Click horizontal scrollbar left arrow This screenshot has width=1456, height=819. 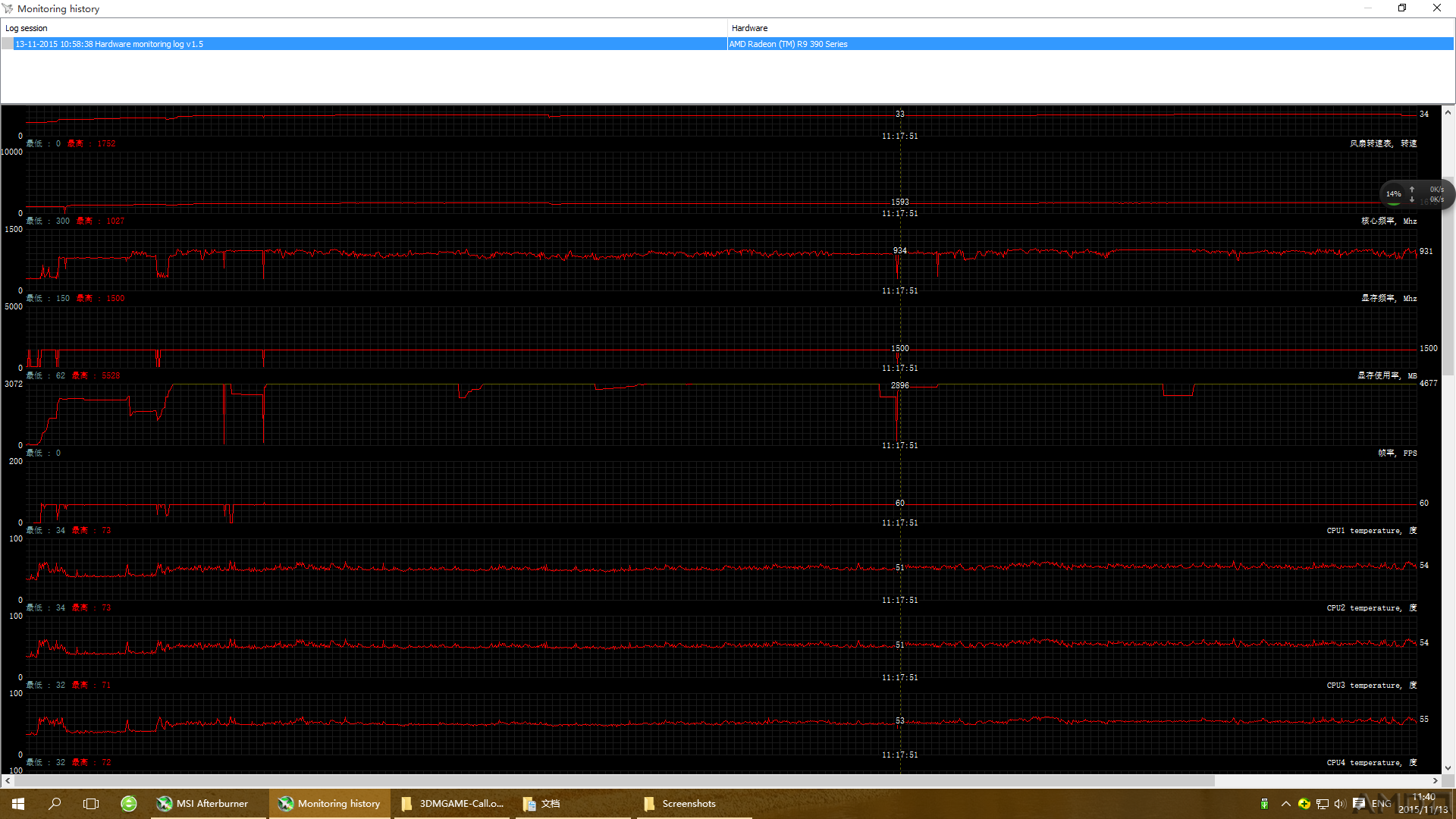(8, 780)
